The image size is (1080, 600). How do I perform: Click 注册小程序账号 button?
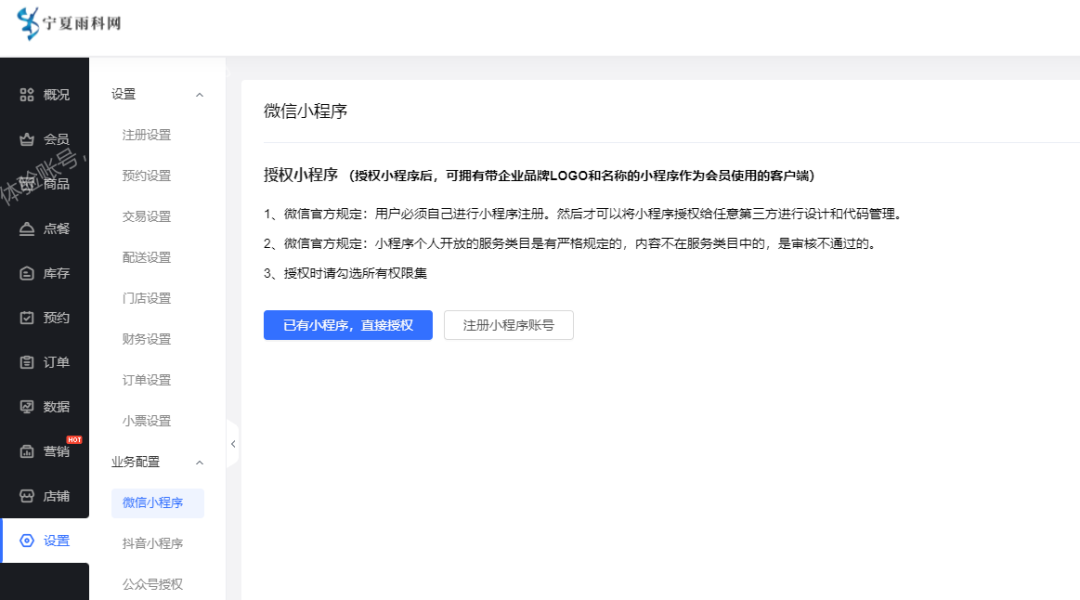508,325
